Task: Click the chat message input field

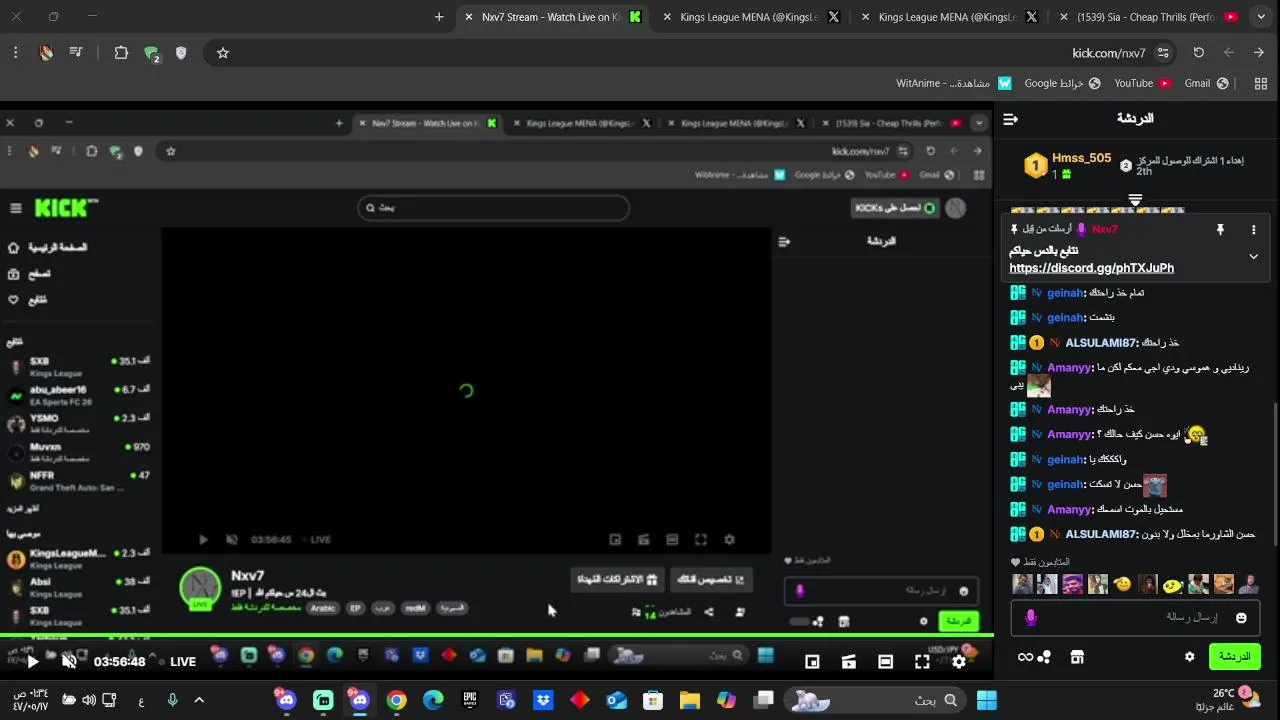Action: click(1135, 618)
